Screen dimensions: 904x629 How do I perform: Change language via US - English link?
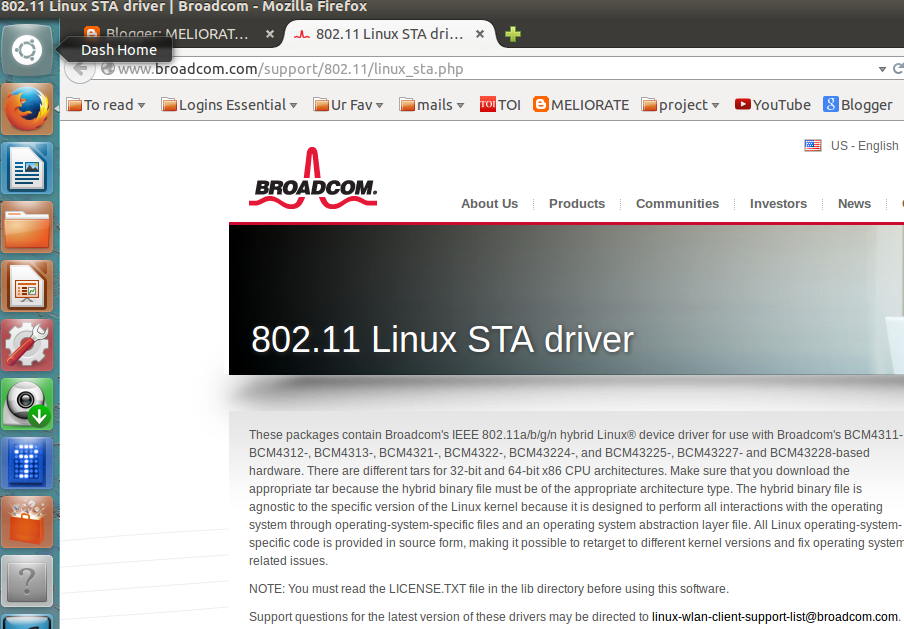coord(864,146)
